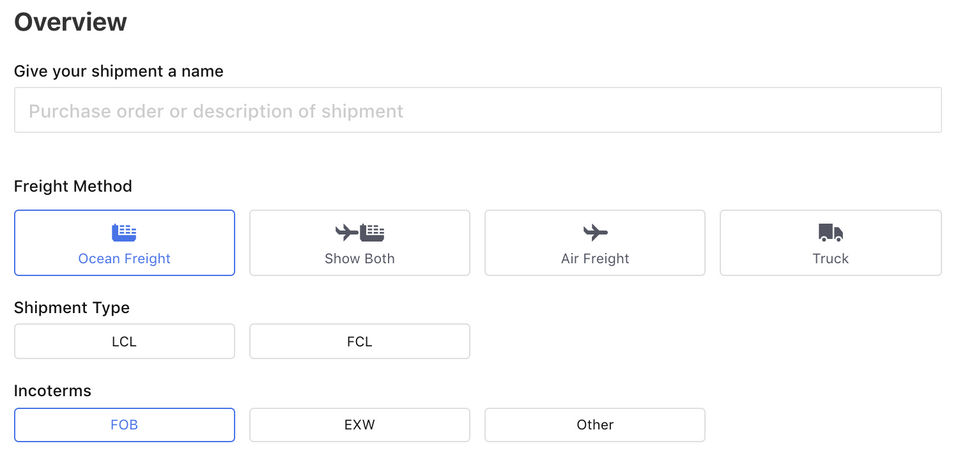Image resolution: width=960 pixels, height=469 pixels.
Task: Focus the shipment name input field
Action: (x=477, y=111)
